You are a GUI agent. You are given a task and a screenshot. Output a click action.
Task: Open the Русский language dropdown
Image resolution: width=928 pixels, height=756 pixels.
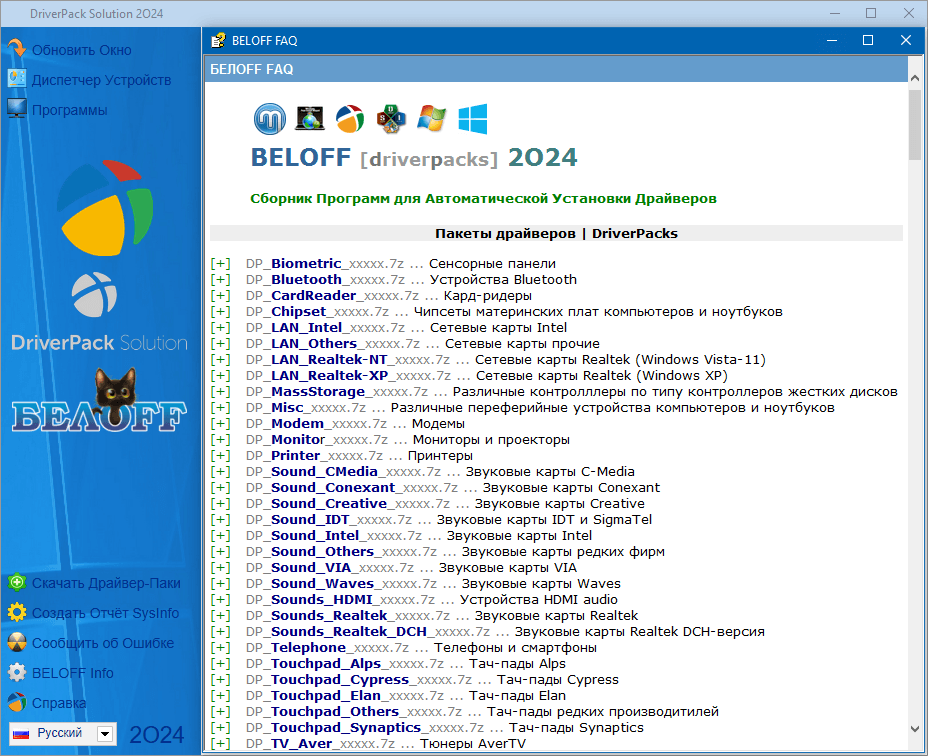(105, 734)
